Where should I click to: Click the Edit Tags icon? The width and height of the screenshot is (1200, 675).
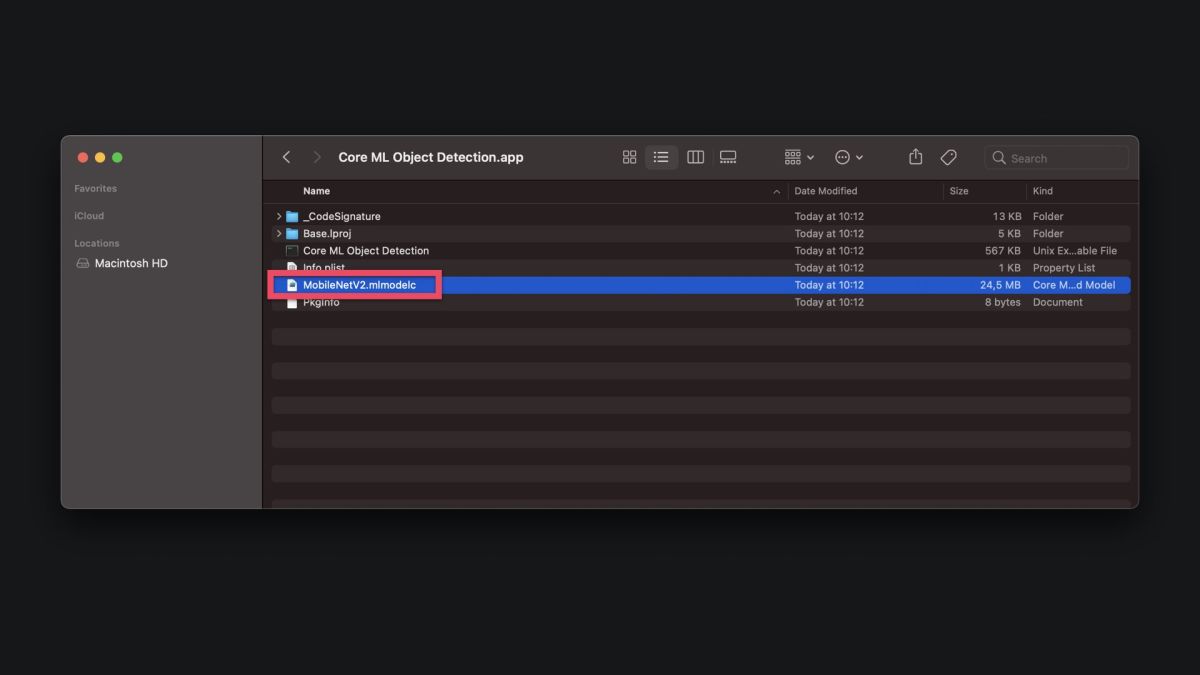(949, 157)
